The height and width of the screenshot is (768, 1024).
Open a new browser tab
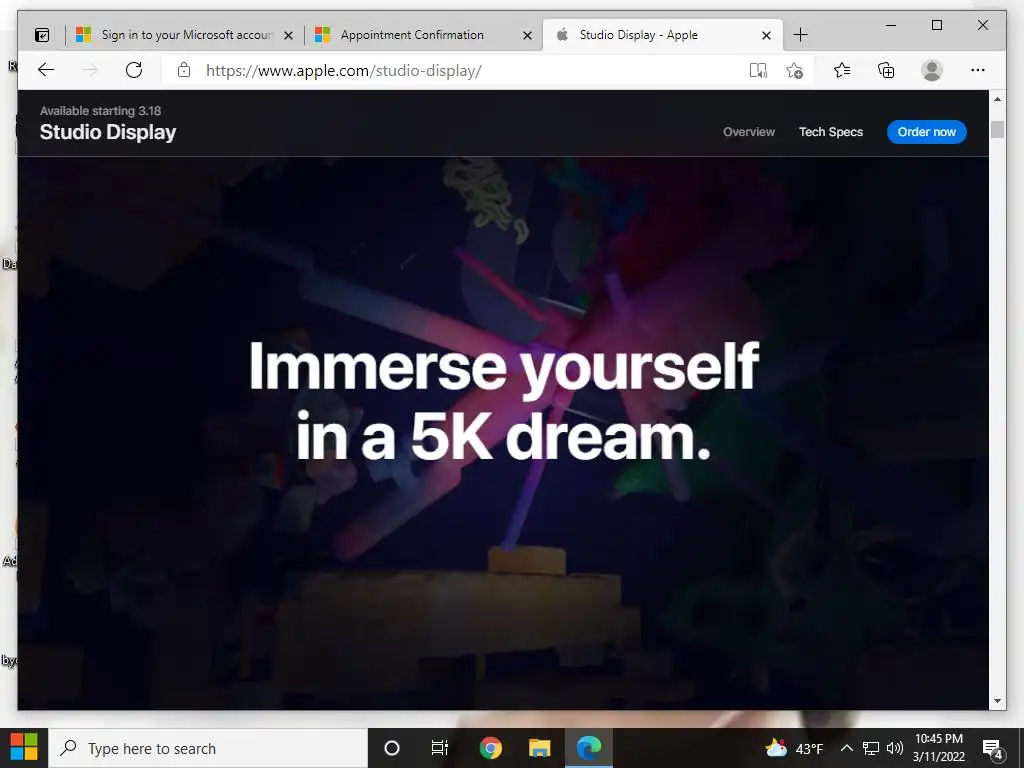(800, 35)
